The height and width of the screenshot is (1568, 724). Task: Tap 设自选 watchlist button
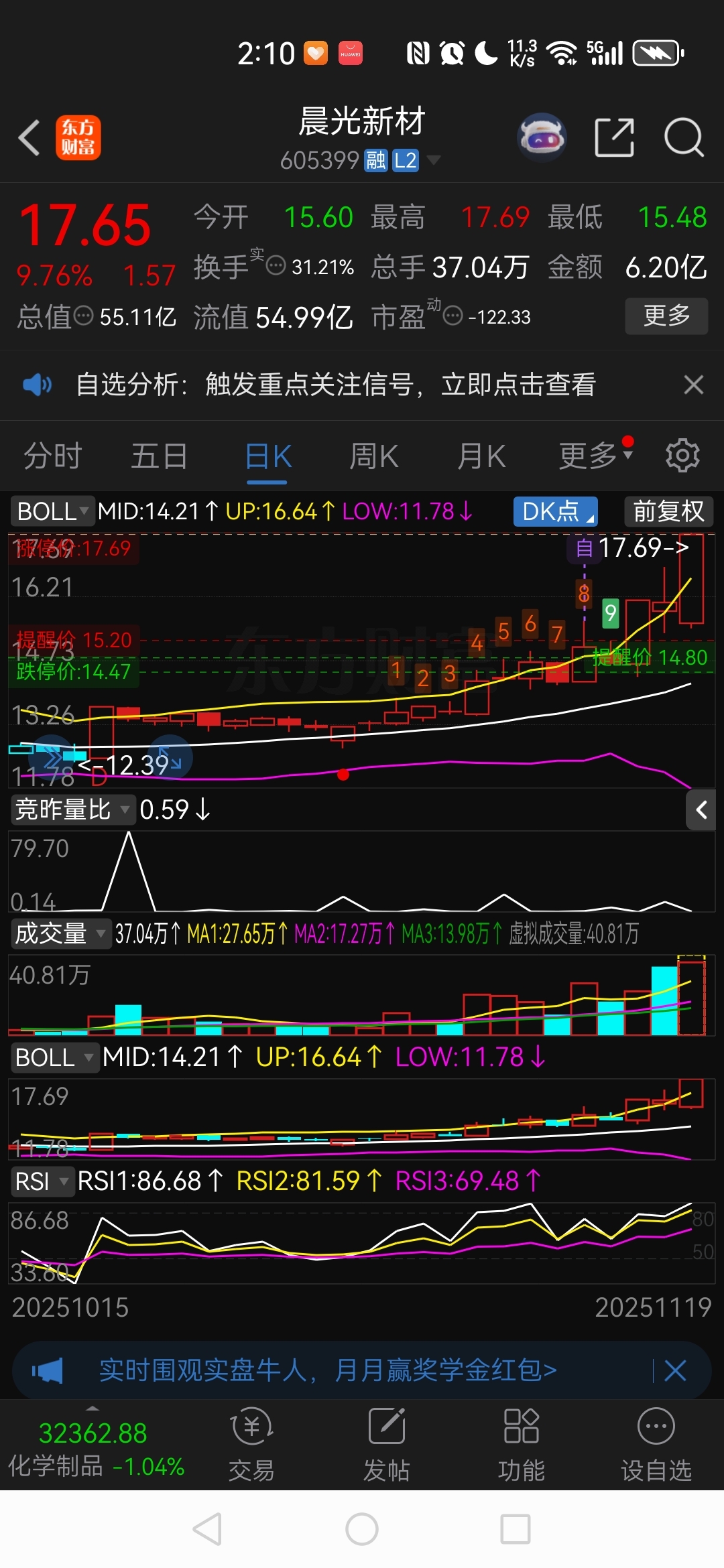656,1443
